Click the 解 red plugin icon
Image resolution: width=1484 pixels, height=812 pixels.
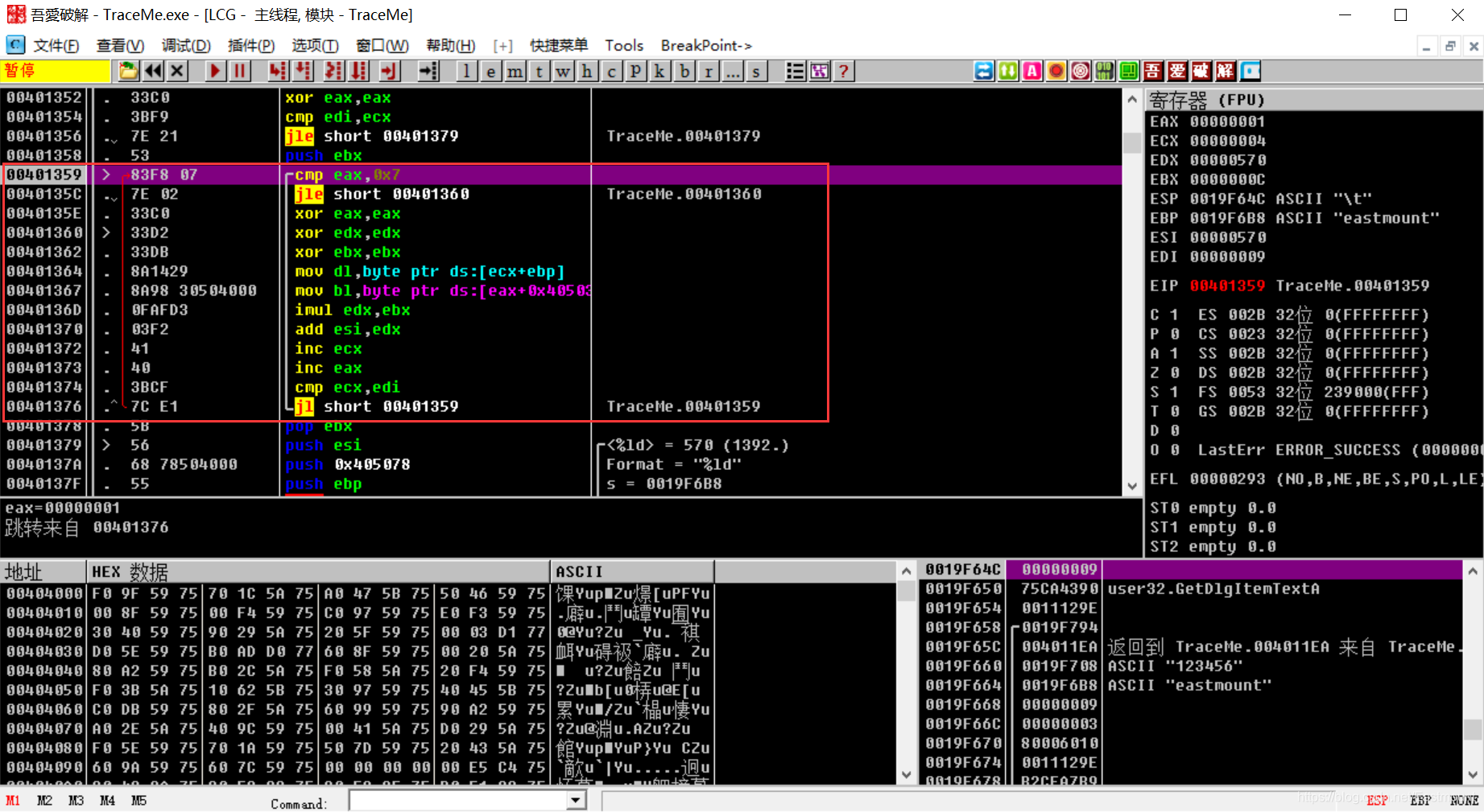point(1226,72)
